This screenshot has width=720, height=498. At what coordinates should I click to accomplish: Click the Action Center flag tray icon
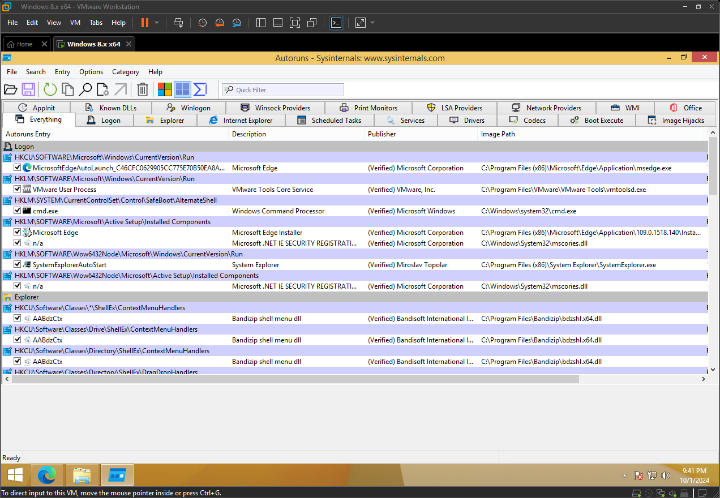[638, 476]
